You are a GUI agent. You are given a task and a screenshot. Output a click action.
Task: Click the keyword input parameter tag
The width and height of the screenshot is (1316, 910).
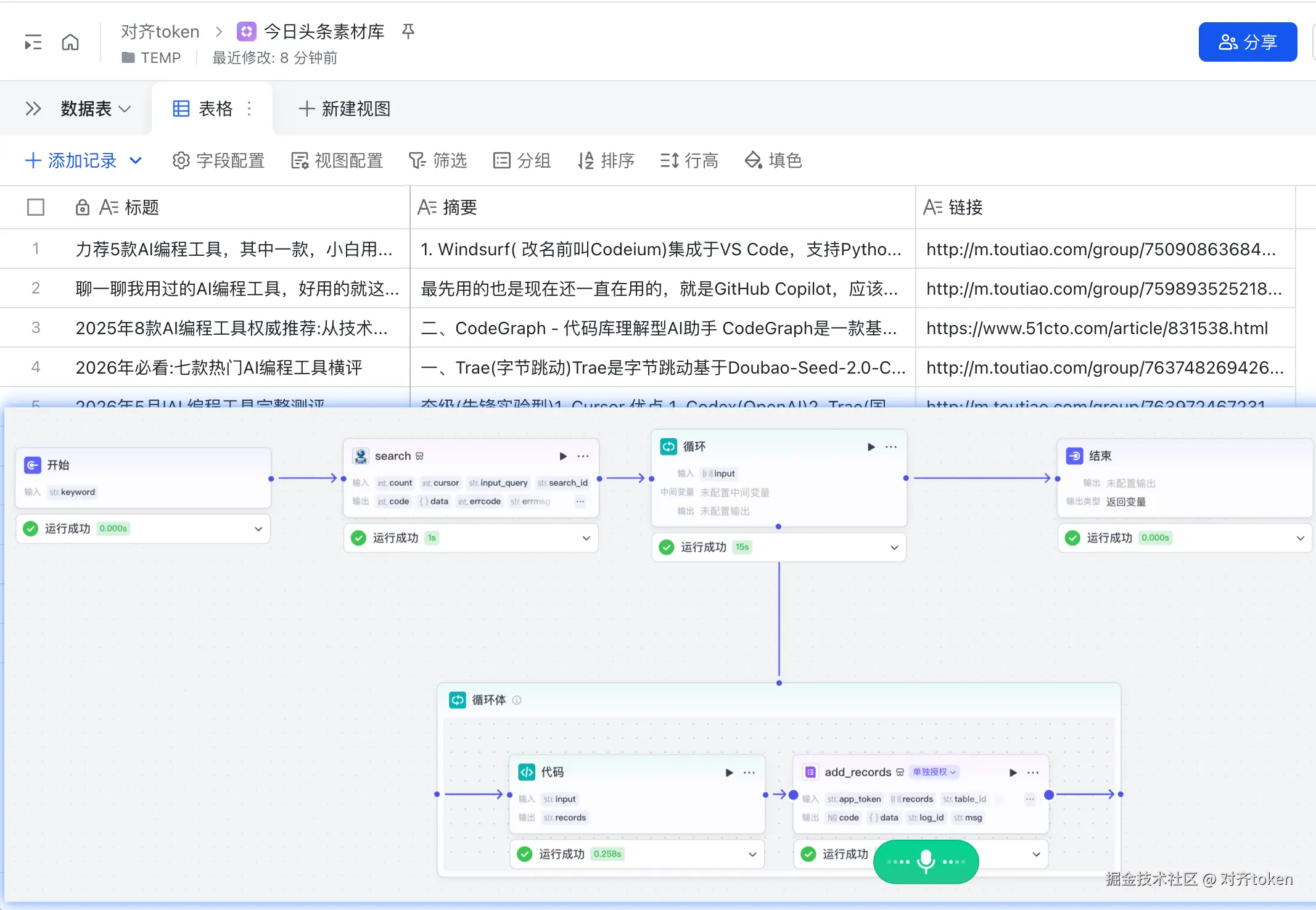pos(72,492)
